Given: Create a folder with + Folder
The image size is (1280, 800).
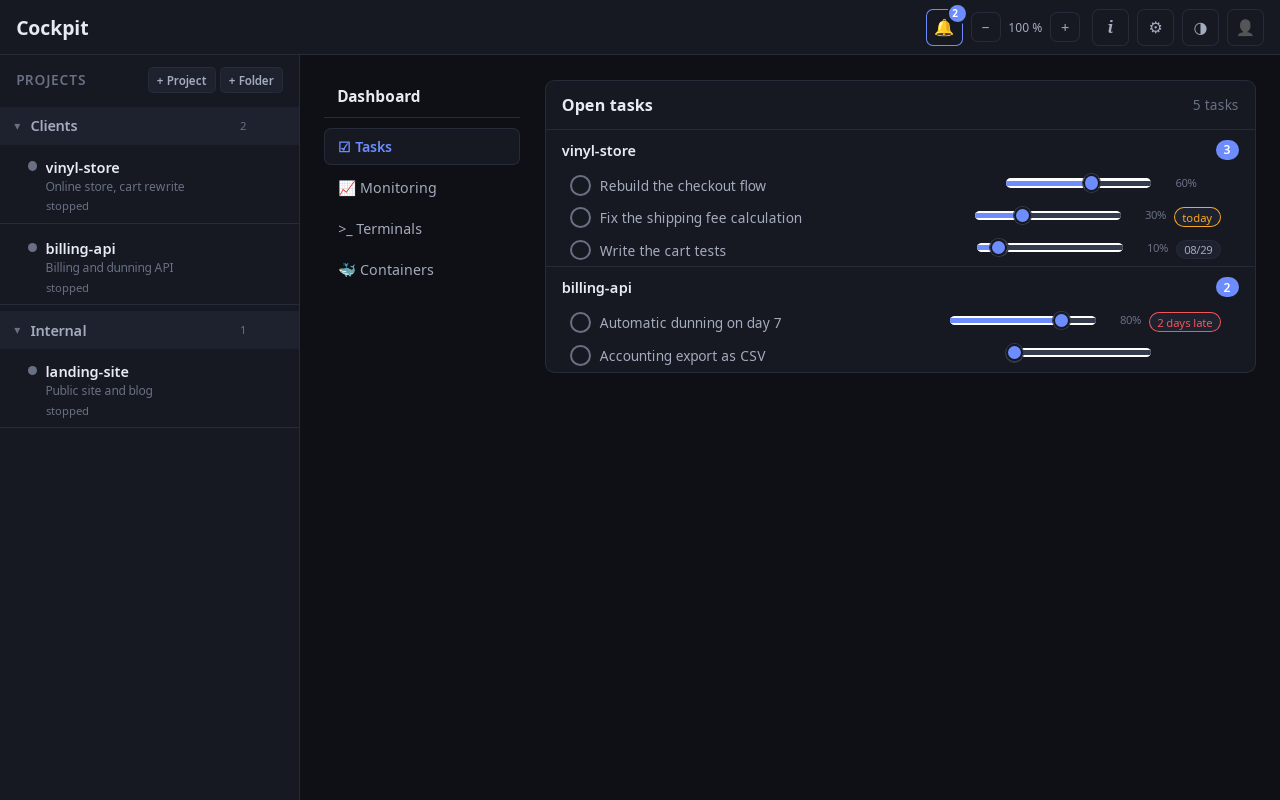Looking at the screenshot, I should (x=251, y=80).
